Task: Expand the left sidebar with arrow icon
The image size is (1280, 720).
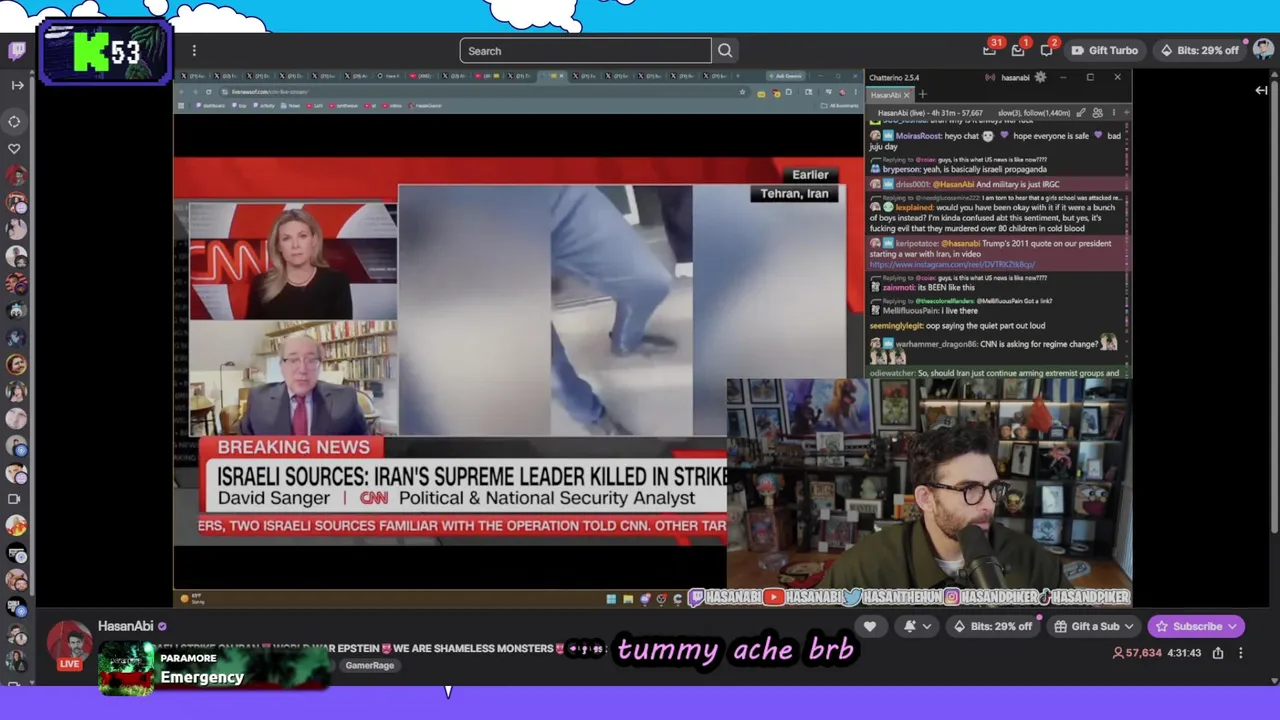Action: pyautogui.click(x=17, y=85)
